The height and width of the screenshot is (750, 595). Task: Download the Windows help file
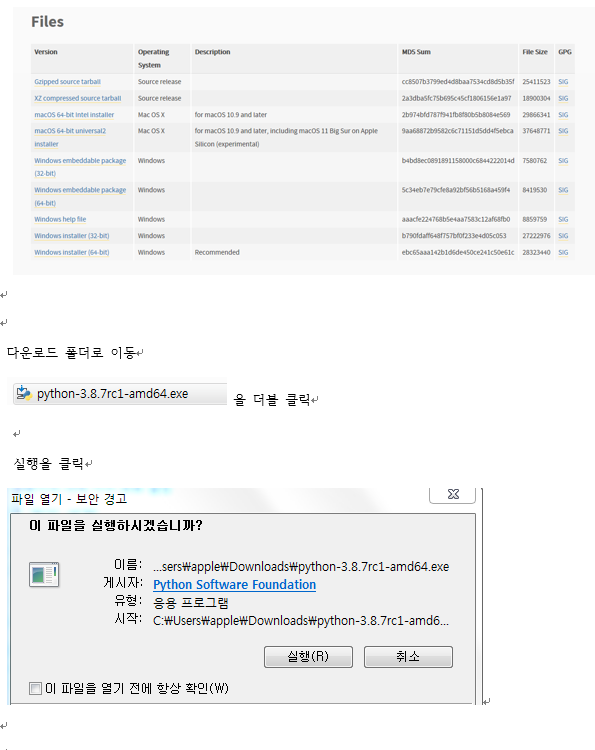[60, 219]
